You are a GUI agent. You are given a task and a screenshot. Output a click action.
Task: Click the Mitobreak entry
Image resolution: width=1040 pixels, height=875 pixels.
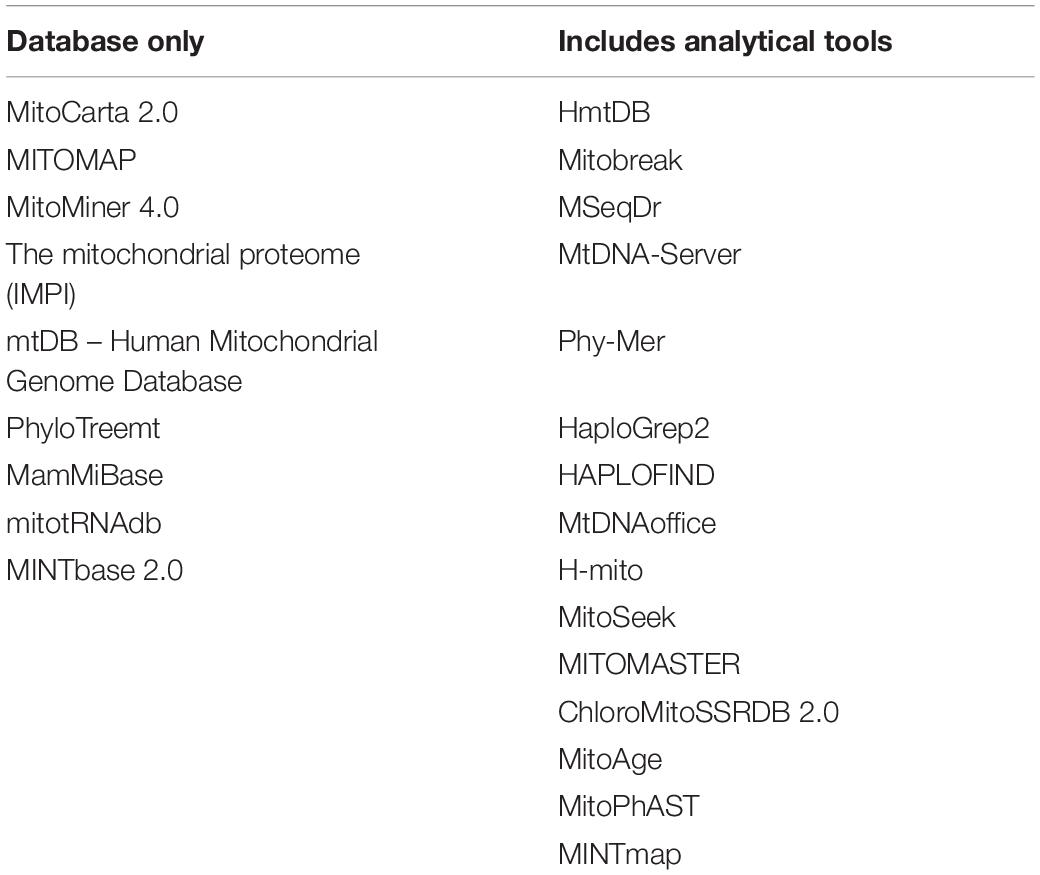coord(620,160)
